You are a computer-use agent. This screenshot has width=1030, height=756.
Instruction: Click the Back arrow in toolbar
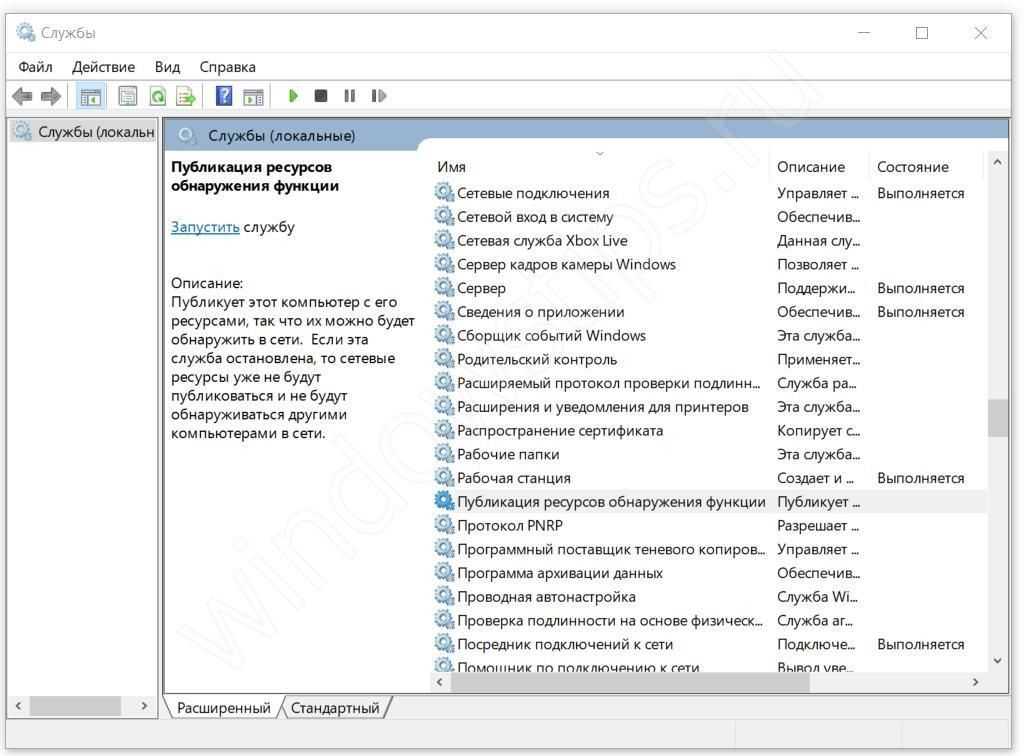tap(21, 96)
